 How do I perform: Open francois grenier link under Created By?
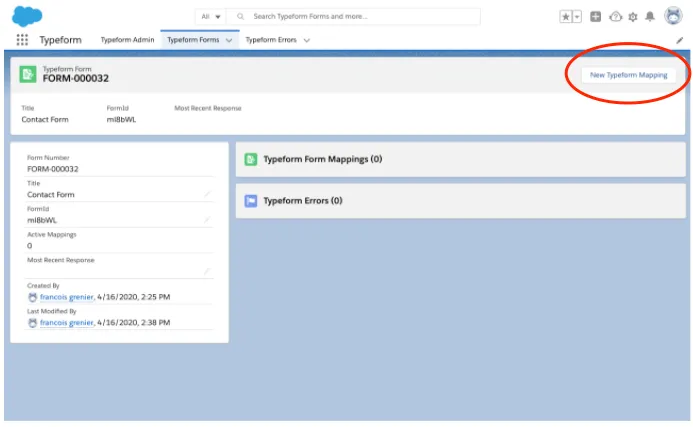pyautogui.click(x=67, y=297)
